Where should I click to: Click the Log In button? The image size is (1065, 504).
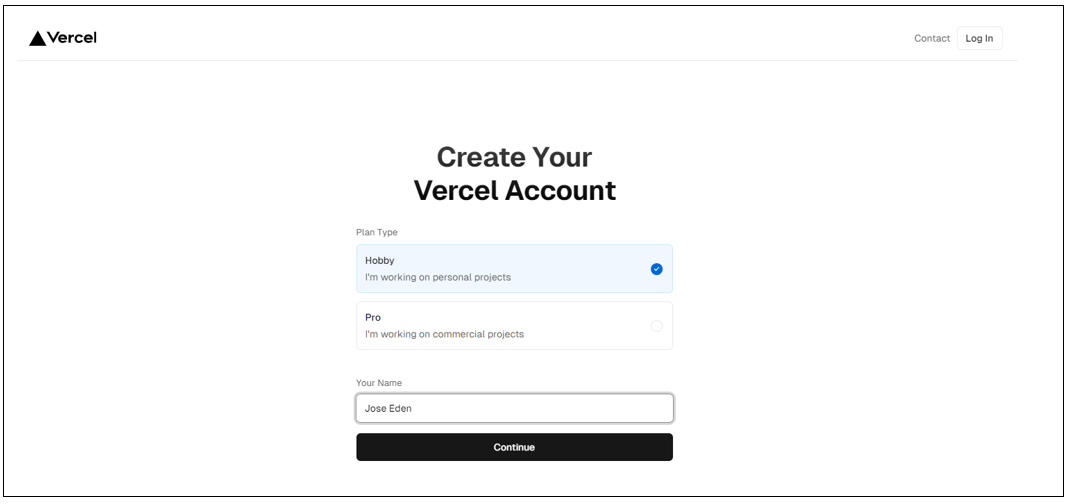979,39
